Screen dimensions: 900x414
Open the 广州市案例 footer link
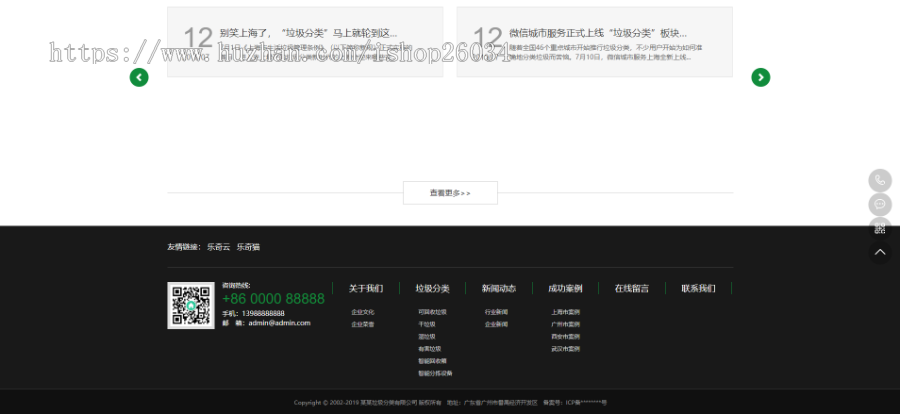pyautogui.click(x=565, y=324)
